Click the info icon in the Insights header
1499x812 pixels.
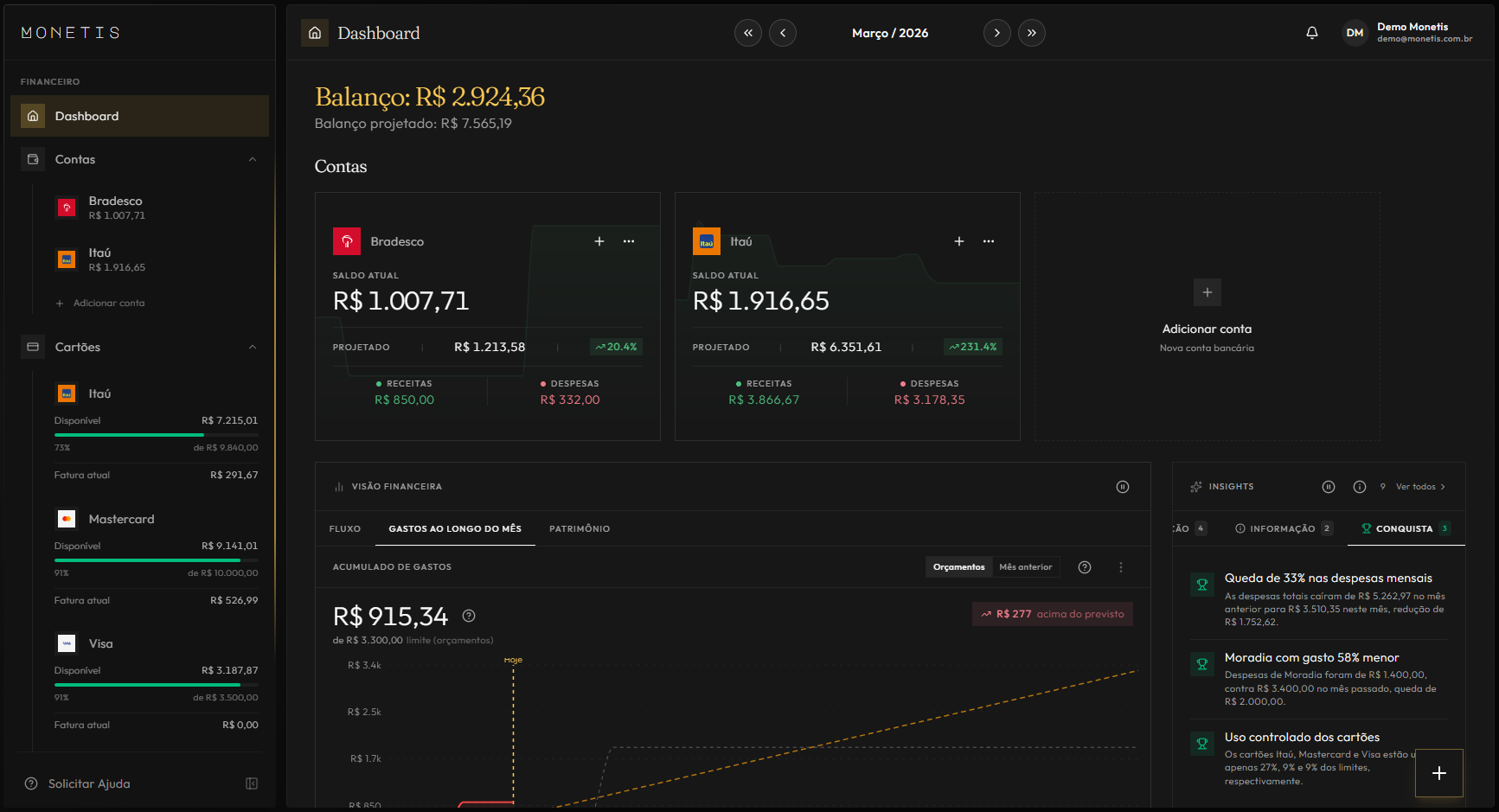[x=1359, y=487]
